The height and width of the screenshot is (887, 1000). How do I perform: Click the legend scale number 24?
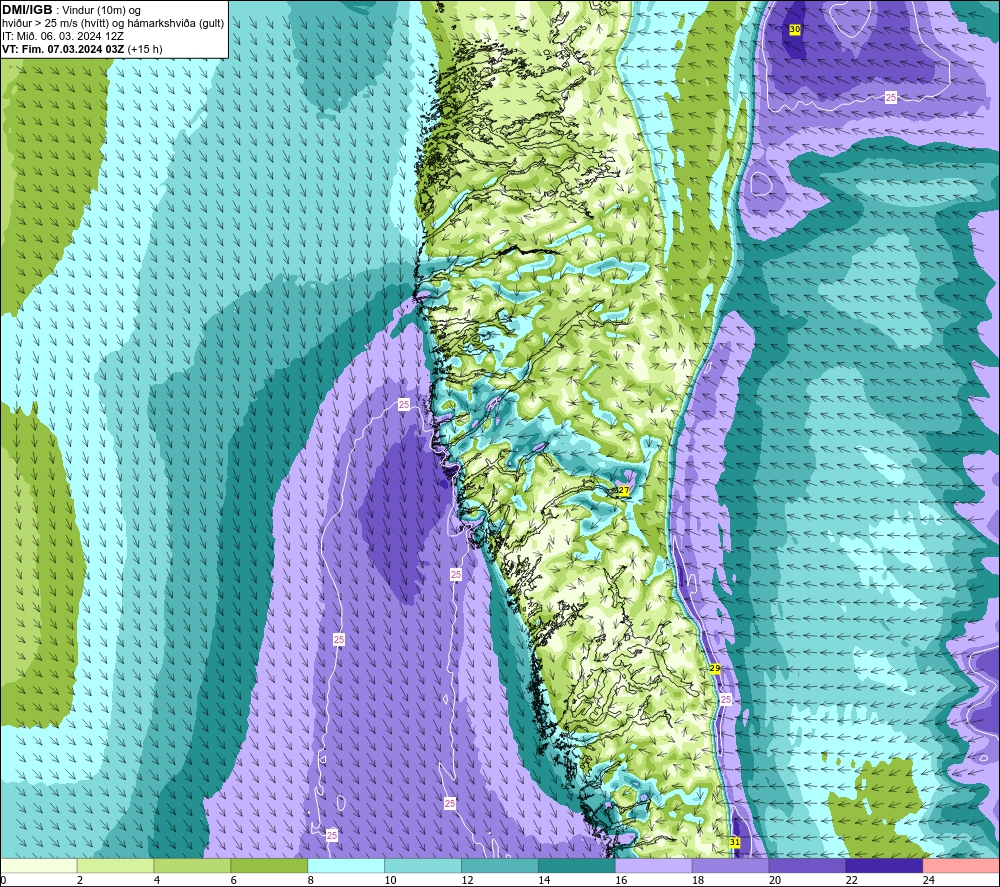929,880
